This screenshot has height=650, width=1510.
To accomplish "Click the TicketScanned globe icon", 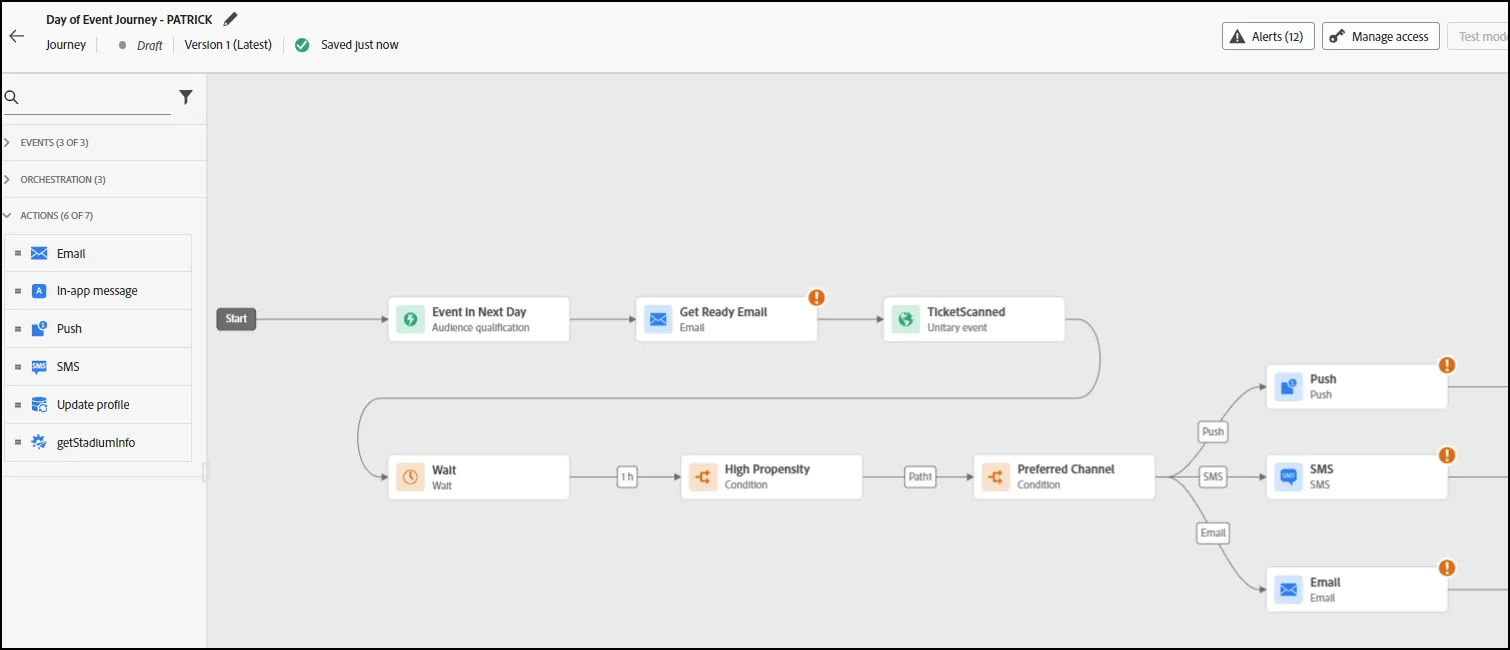I will point(906,319).
